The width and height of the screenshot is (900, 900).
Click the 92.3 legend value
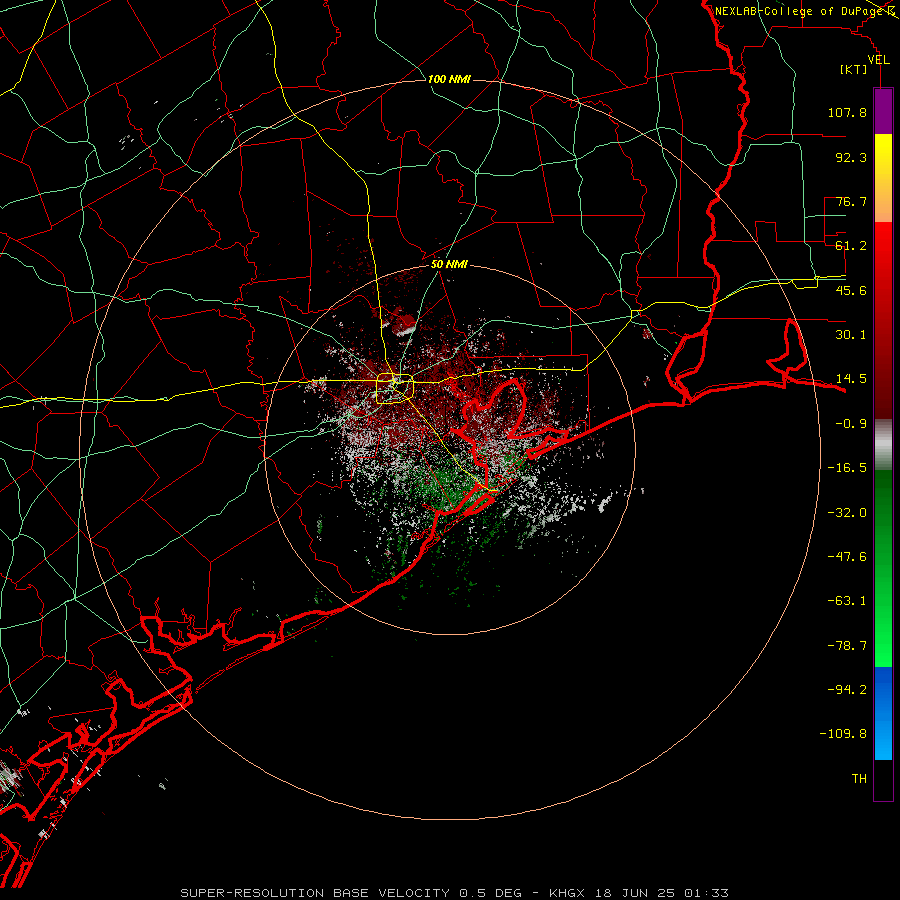point(851,157)
